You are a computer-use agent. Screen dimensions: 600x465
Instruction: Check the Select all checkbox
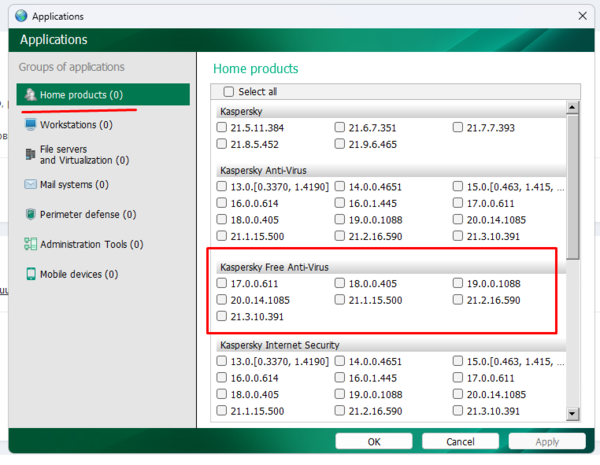pos(228,91)
